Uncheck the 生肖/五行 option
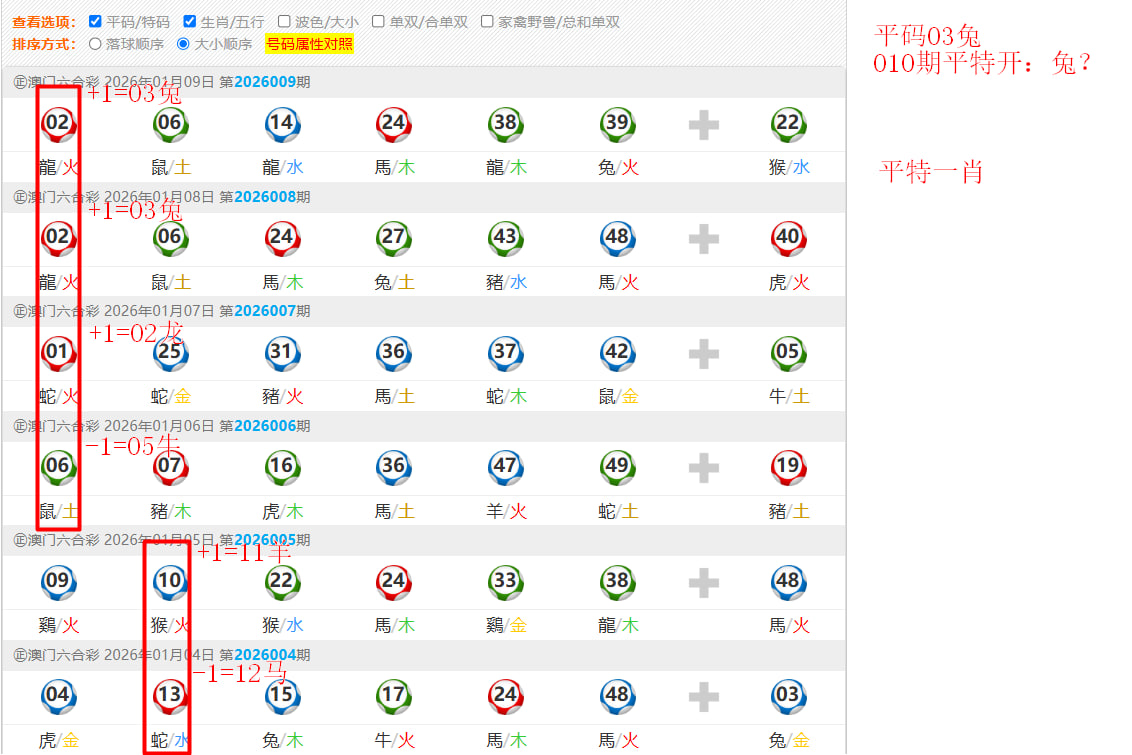Image resolution: width=1132 pixels, height=755 pixels. [190, 21]
